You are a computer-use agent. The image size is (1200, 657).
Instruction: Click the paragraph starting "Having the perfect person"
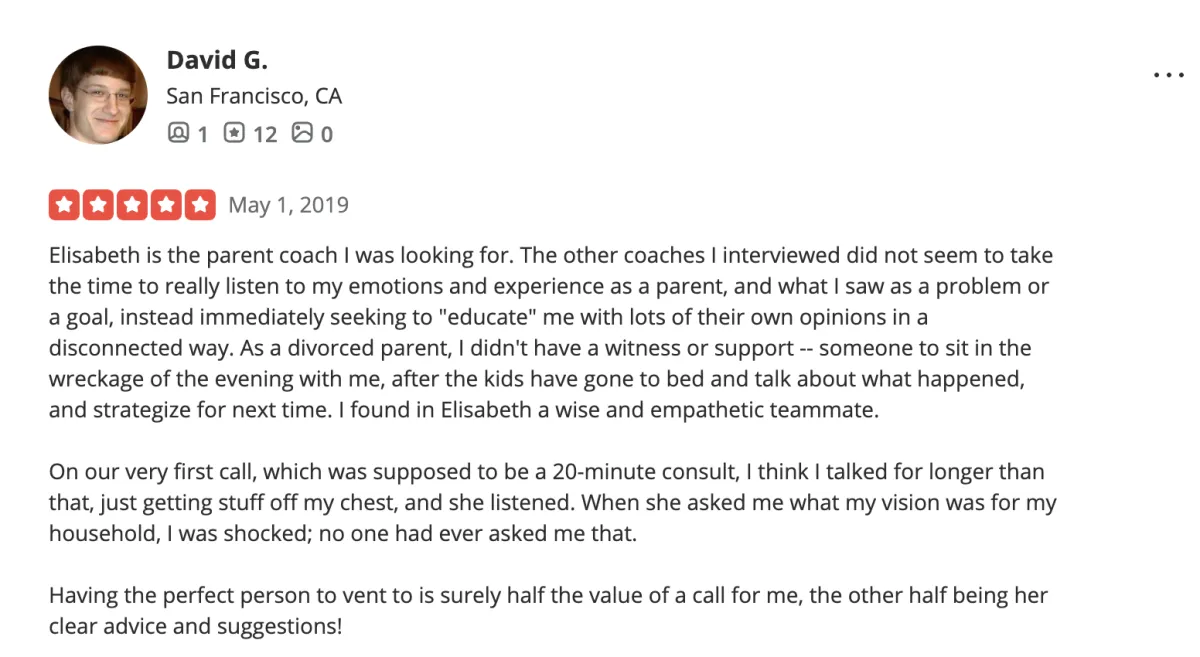point(548,611)
